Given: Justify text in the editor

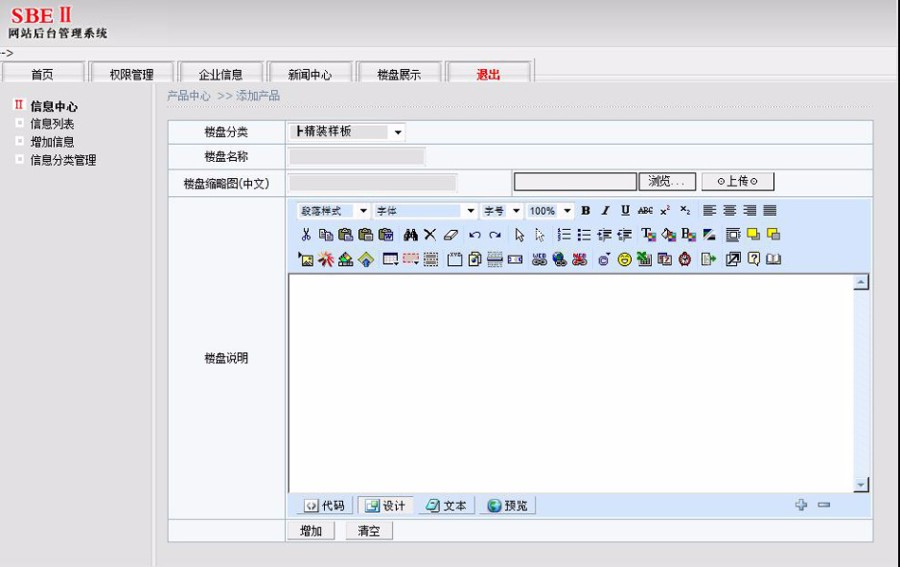Looking at the screenshot, I should pos(770,211).
